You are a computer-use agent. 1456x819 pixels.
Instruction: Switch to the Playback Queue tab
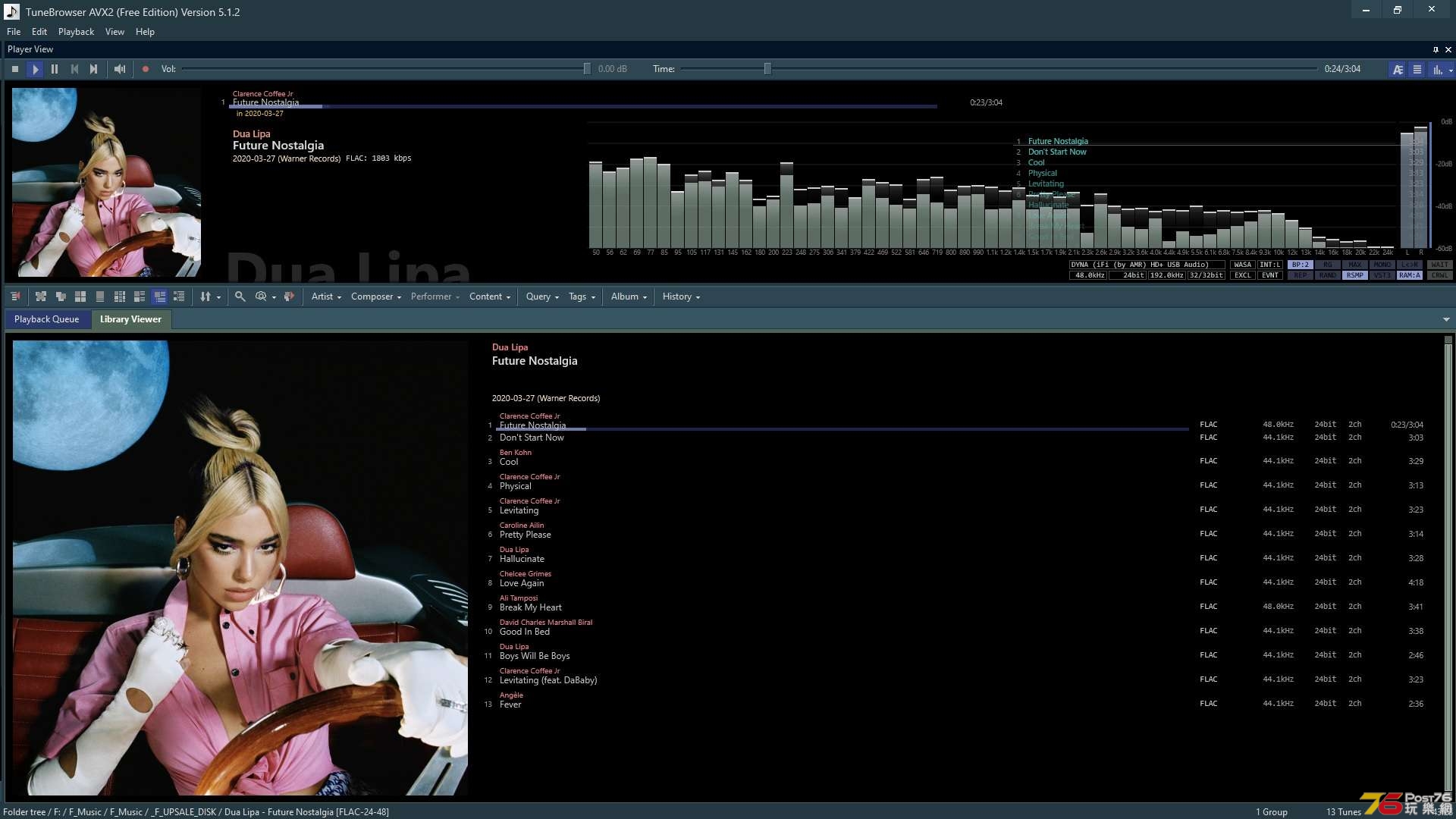click(x=46, y=319)
